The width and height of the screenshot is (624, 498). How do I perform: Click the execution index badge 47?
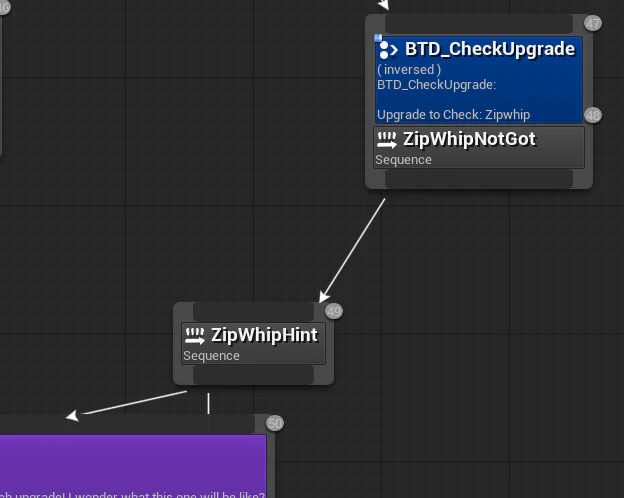tap(593, 23)
